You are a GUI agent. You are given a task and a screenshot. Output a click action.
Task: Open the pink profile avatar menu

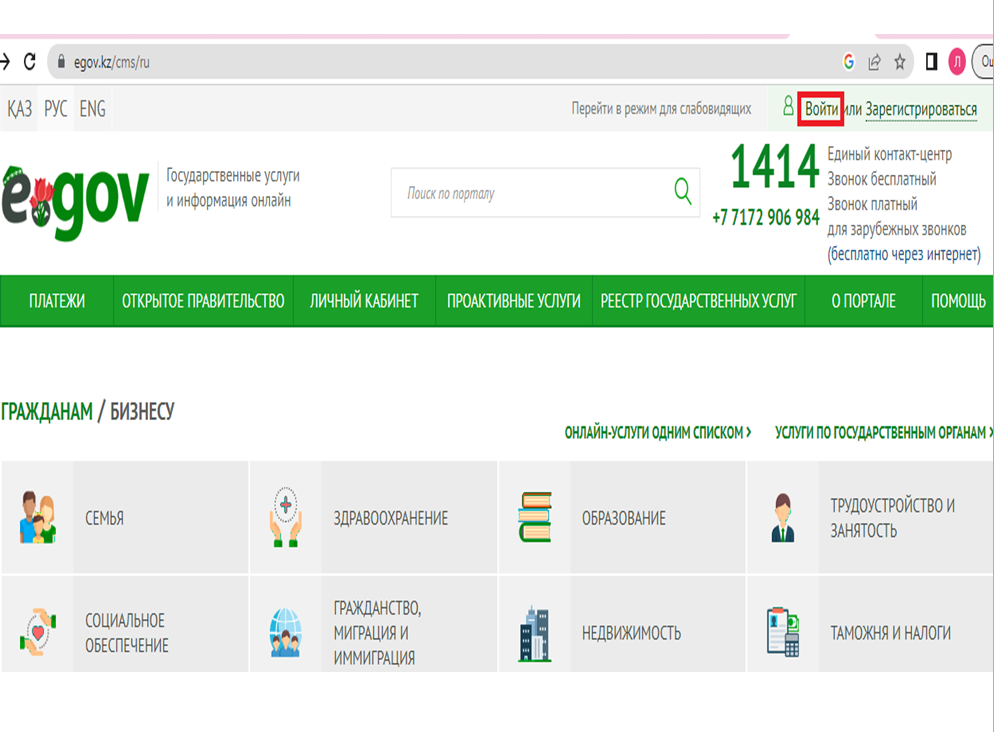957,61
